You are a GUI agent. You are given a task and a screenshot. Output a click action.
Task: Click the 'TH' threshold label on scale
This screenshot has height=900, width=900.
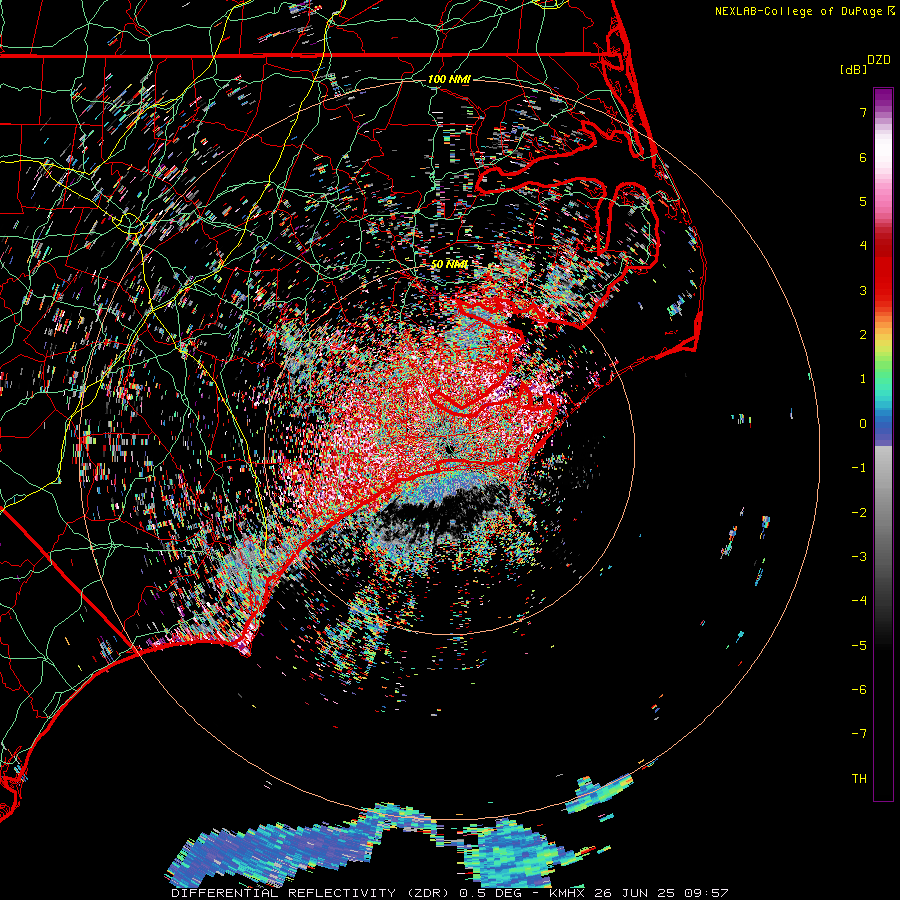pyautogui.click(x=859, y=779)
